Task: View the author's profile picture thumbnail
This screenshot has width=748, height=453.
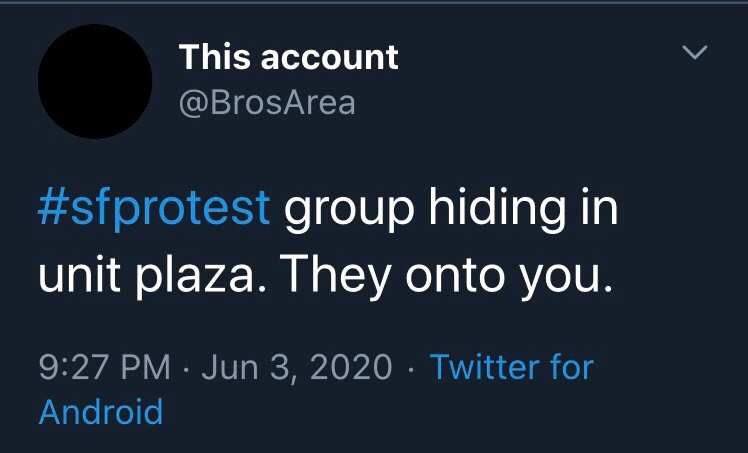Action: coord(95,81)
